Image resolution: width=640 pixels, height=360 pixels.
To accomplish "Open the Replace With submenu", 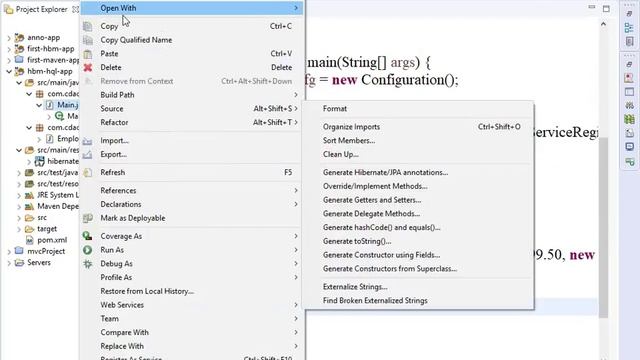I will 192,346.
